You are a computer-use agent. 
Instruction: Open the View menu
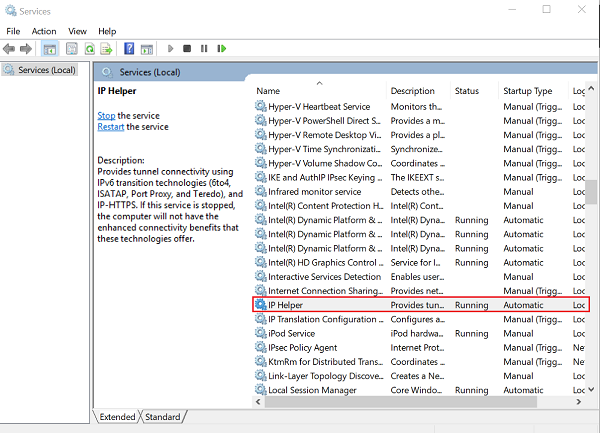pos(77,31)
